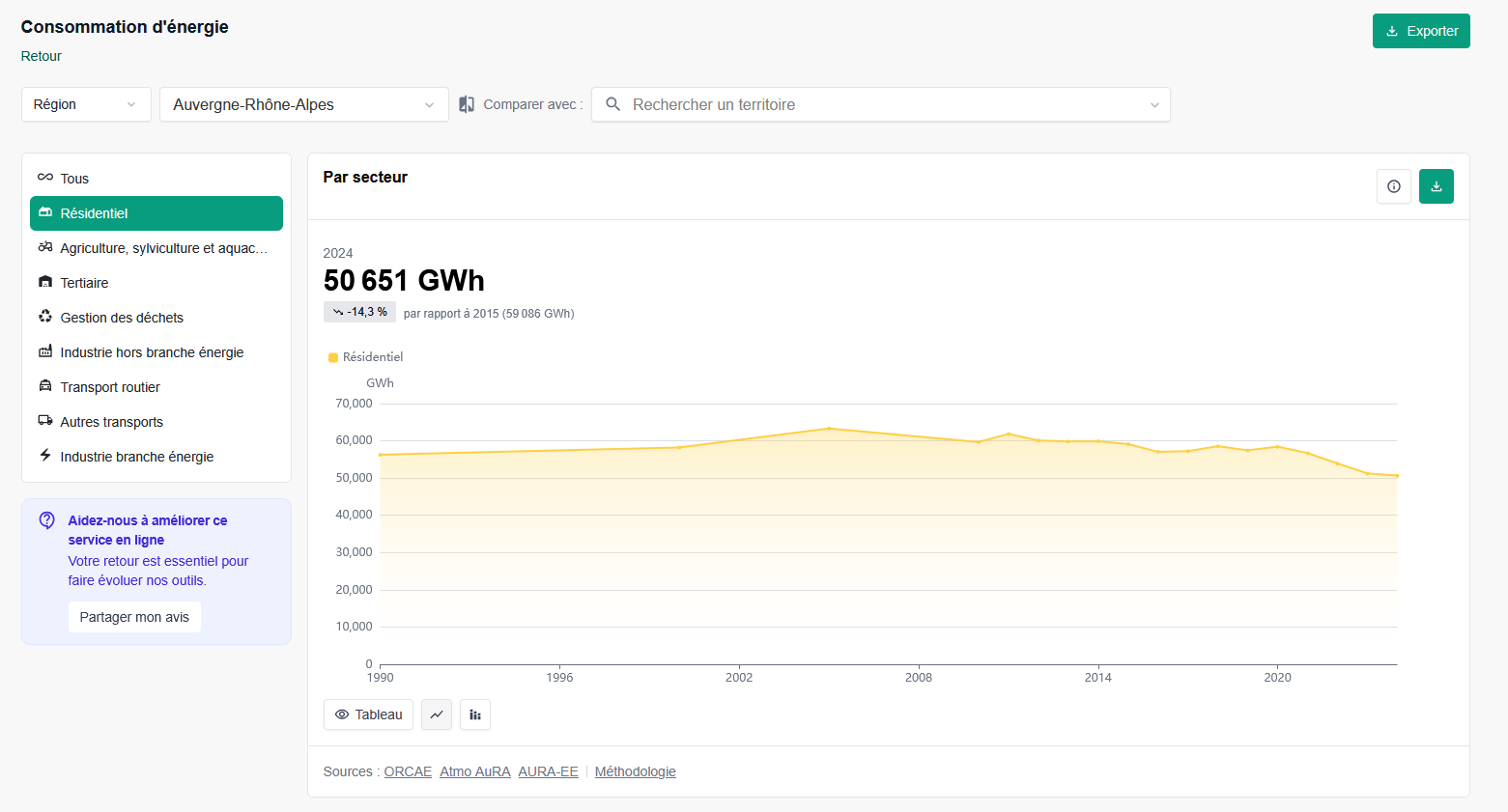
Task: Expand the territory comparison dropdown arrow
Action: [x=1154, y=105]
